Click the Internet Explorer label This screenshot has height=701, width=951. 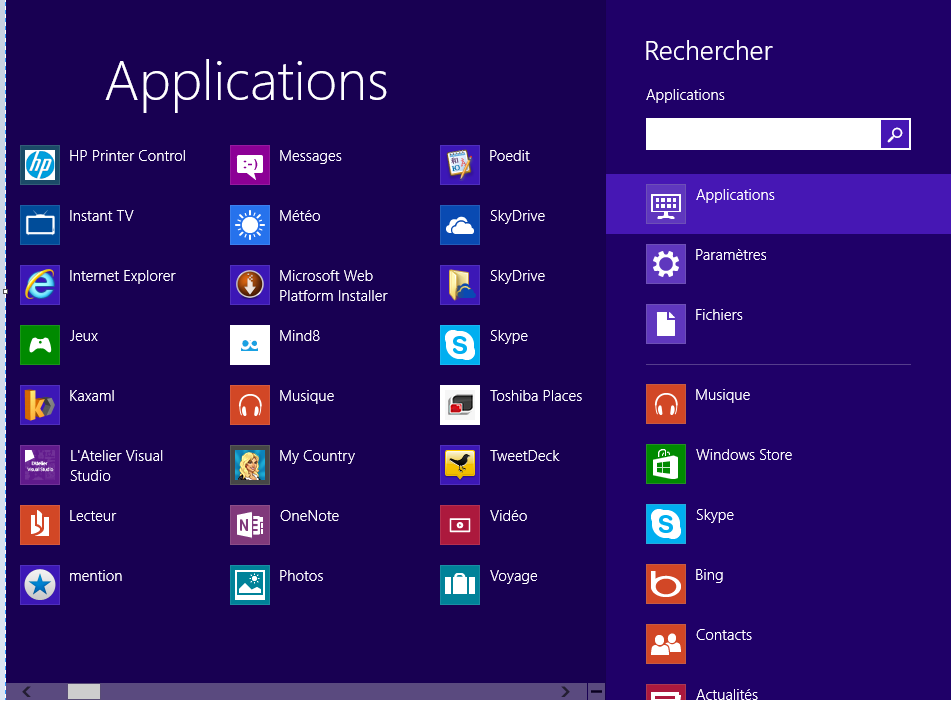coord(122,276)
